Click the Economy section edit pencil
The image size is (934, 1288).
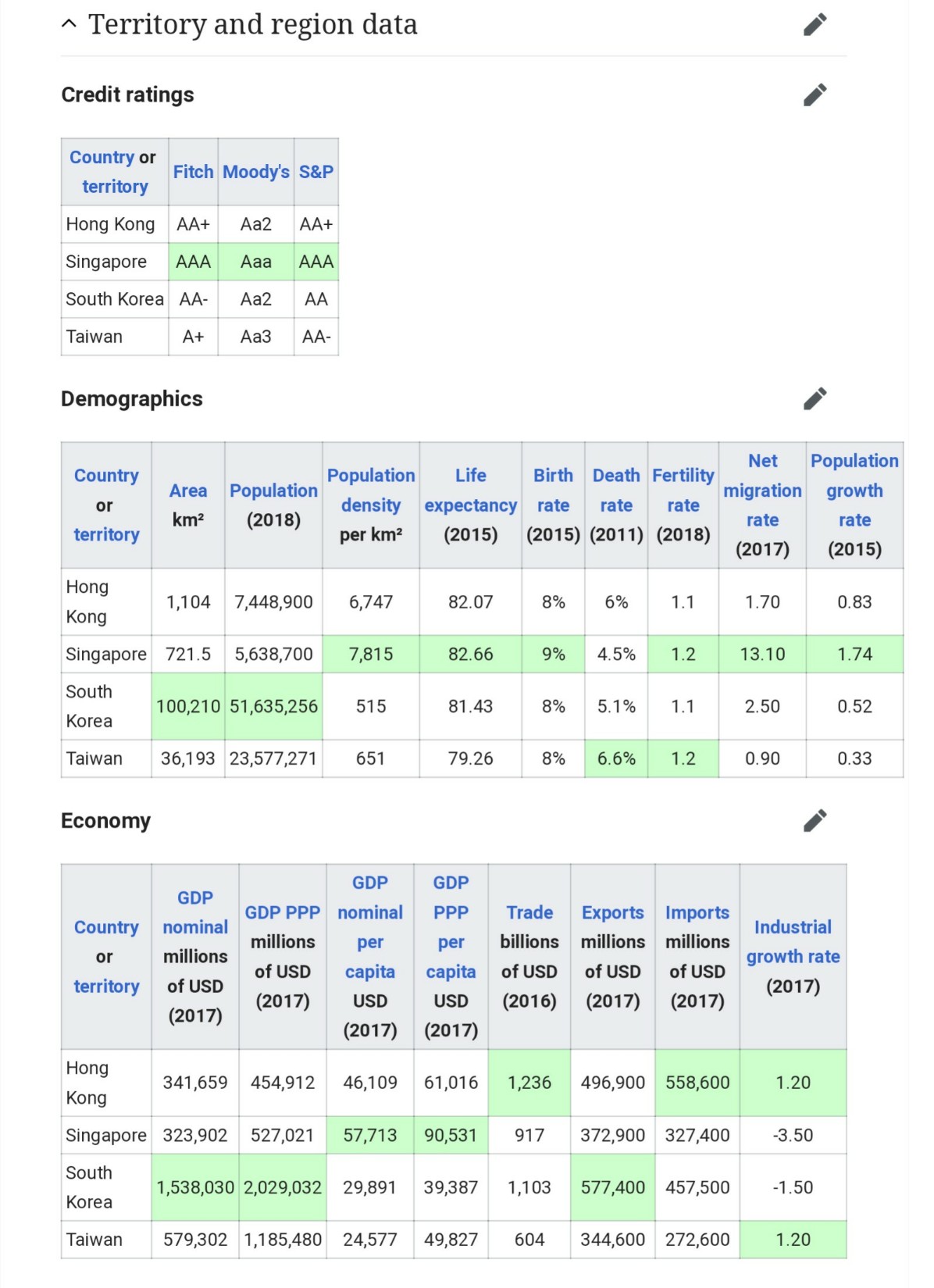pos(815,820)
